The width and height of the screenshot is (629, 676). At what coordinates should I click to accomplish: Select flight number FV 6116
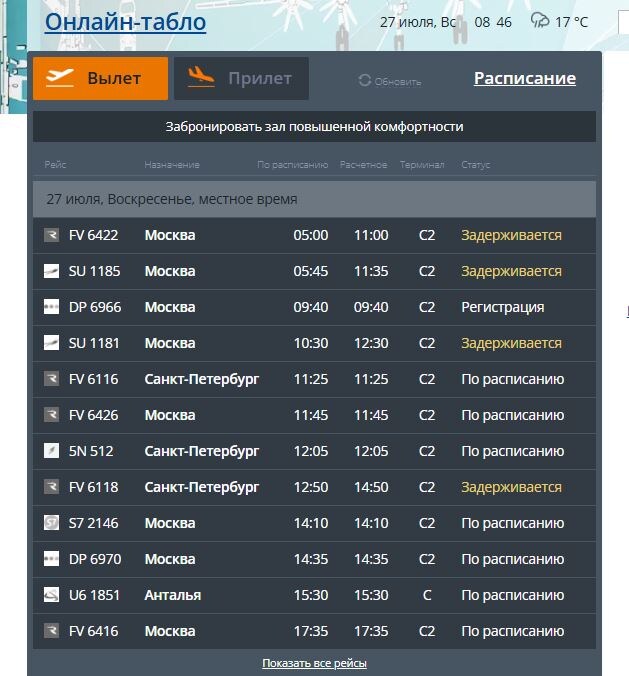93,379
